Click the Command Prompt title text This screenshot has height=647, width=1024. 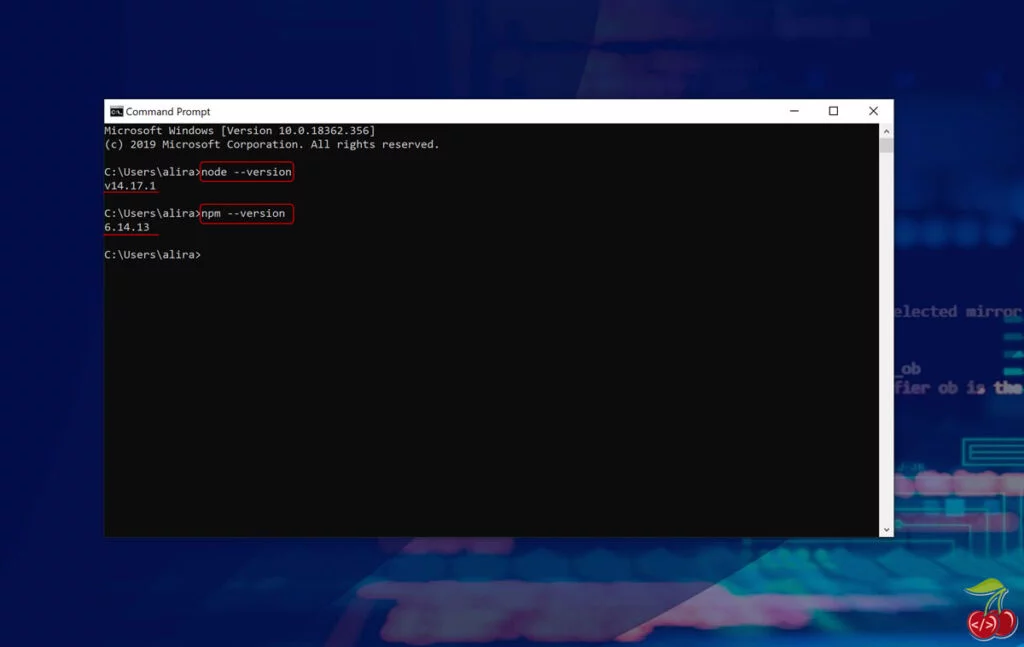pos(168,112)
